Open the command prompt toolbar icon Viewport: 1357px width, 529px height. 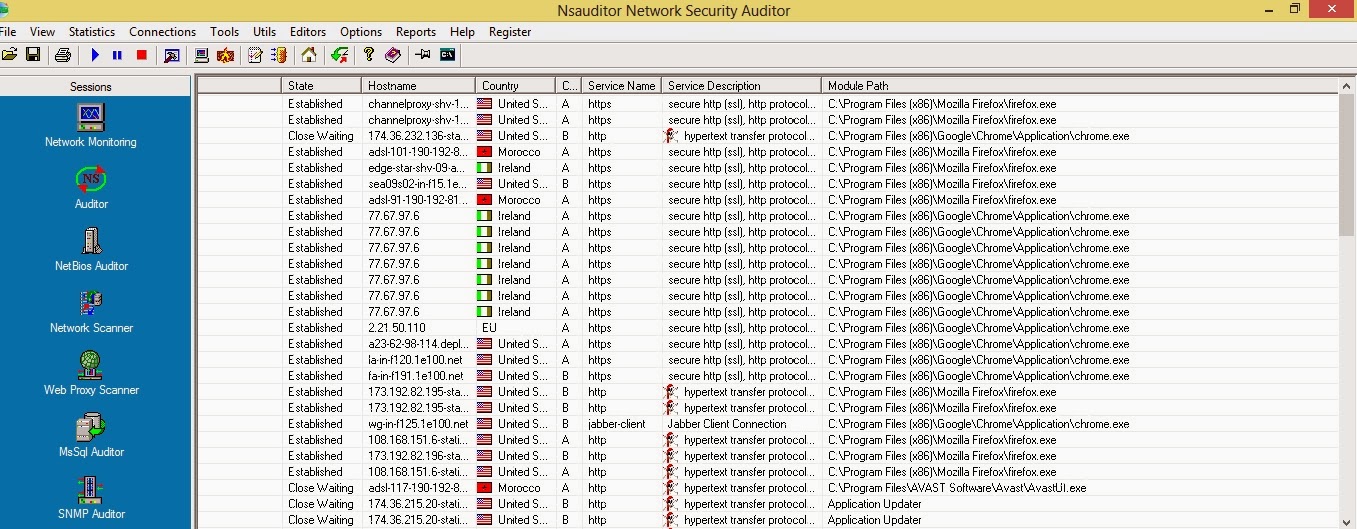447,55
